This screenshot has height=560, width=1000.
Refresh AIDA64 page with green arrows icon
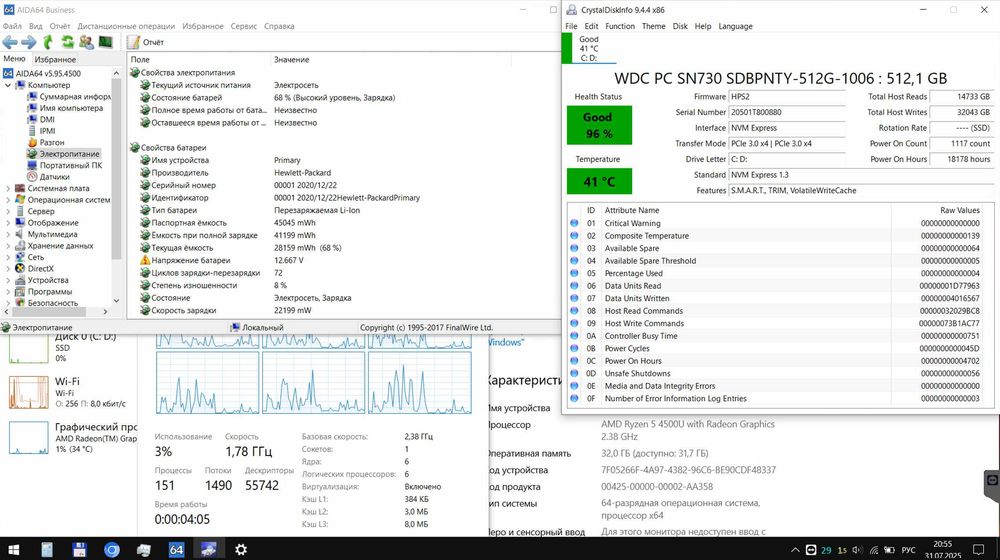tap(68, 42)
